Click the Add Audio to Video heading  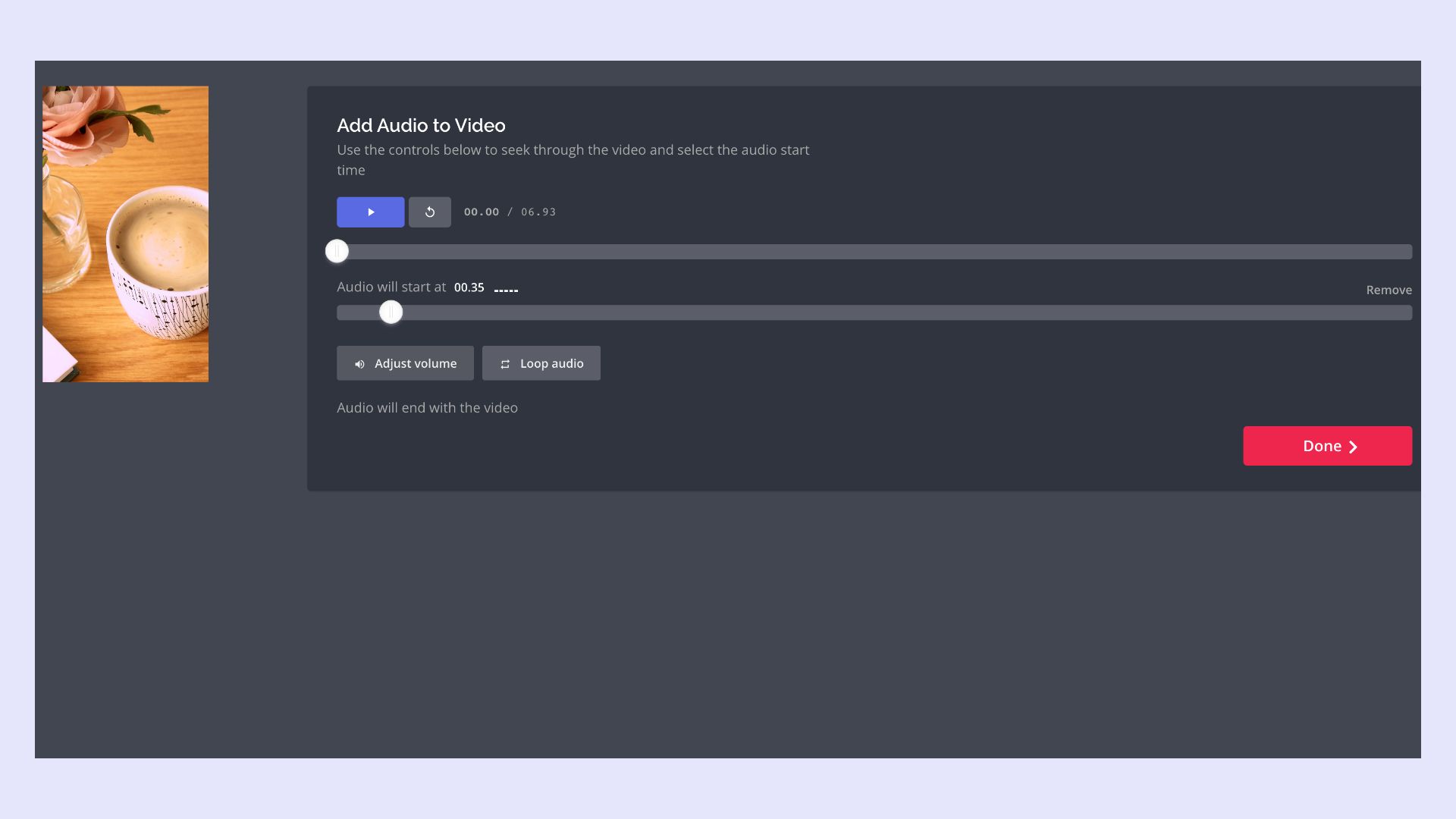tap(421, 125)
